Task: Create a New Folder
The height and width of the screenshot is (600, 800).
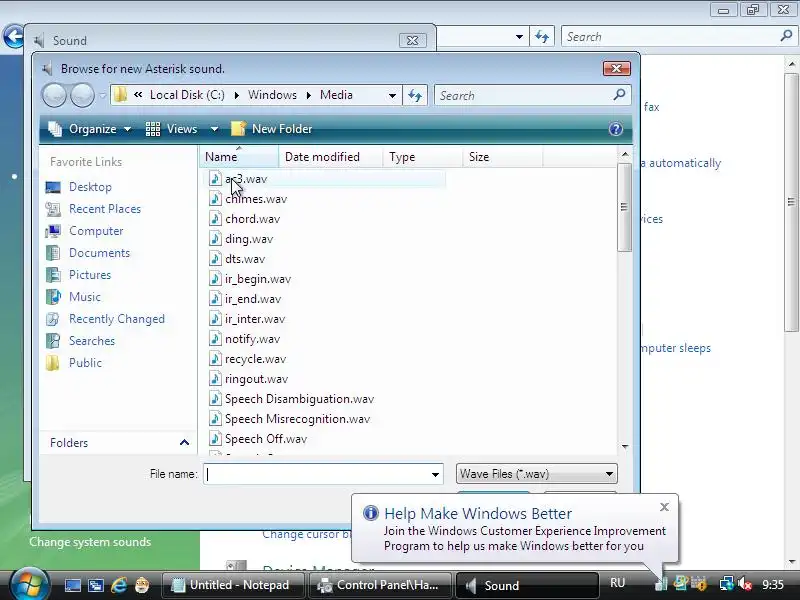Action: [x=271, y=129]
